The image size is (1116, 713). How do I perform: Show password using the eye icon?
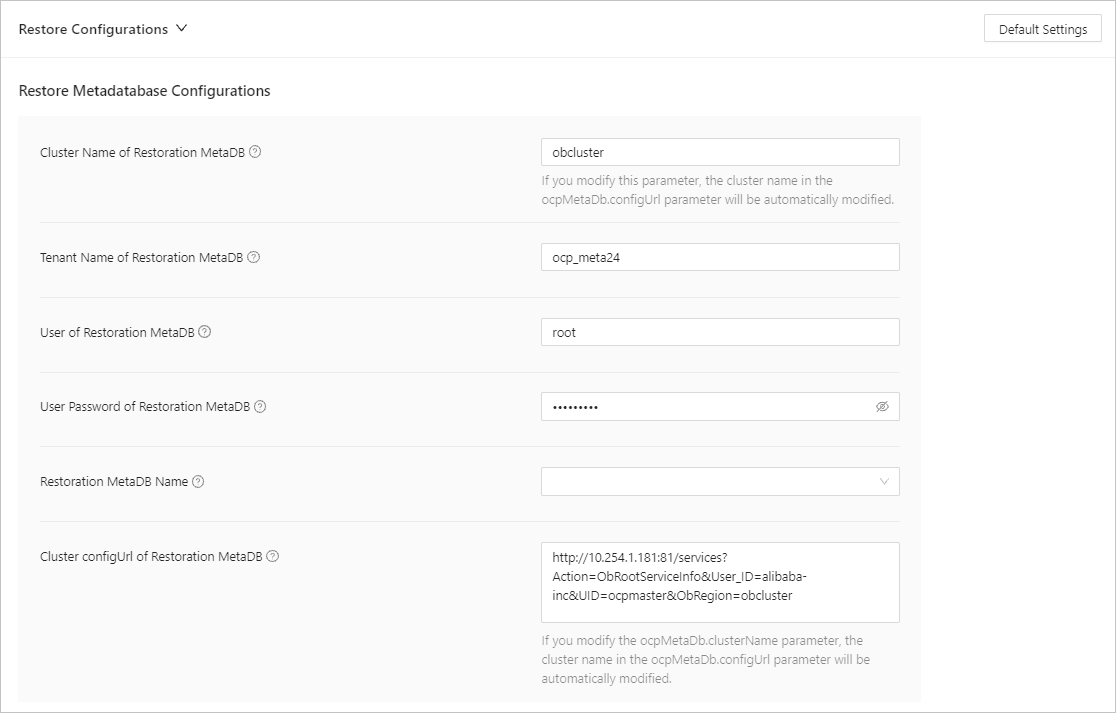coord(882,407)
